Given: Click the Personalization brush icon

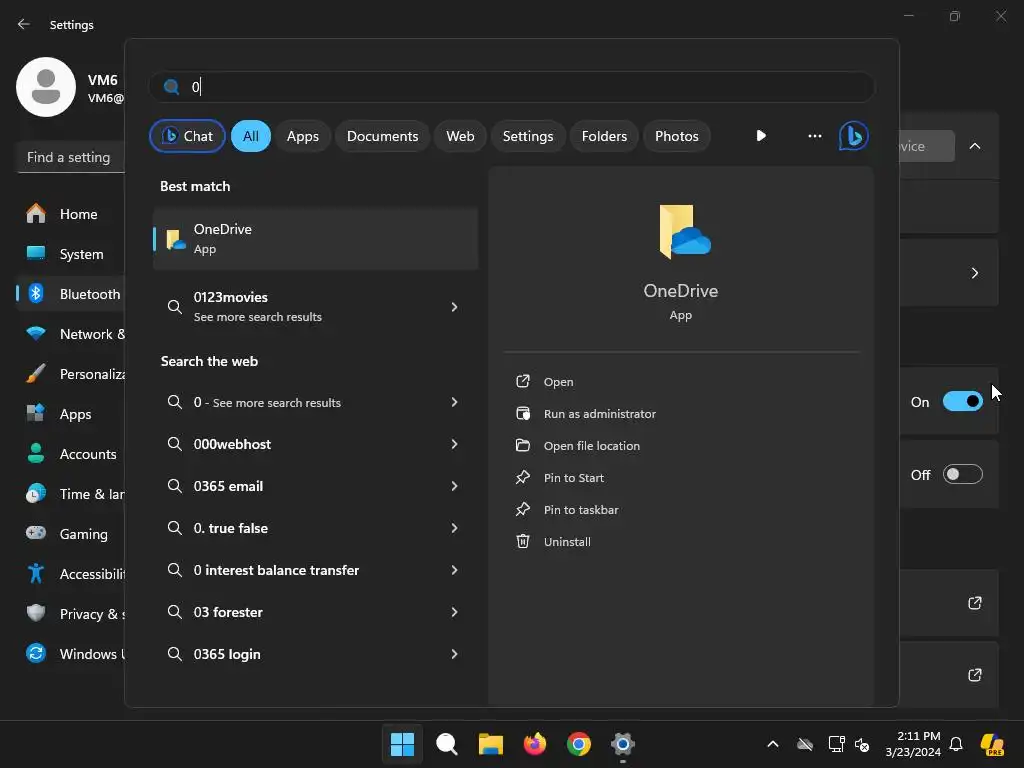Looking at the screenshot, I should click(36, 374).
